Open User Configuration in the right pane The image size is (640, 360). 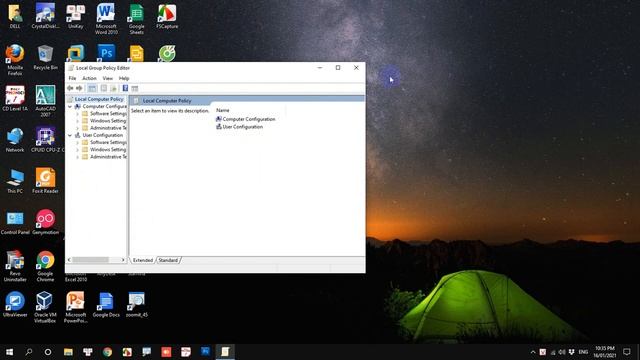click(x=239, y=127)
